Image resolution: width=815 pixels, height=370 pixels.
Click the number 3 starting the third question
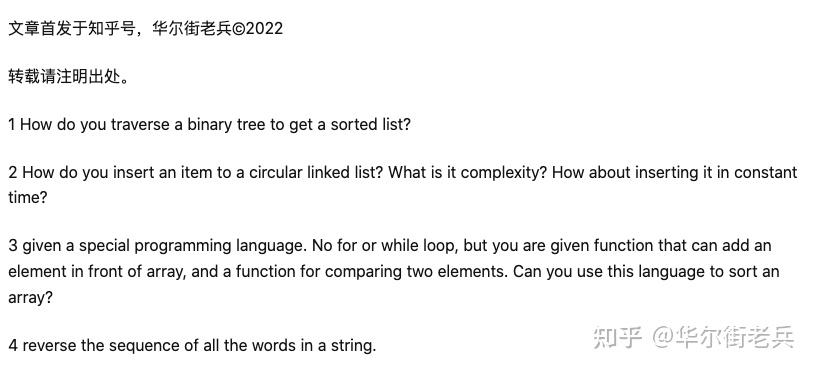[13, 245]
